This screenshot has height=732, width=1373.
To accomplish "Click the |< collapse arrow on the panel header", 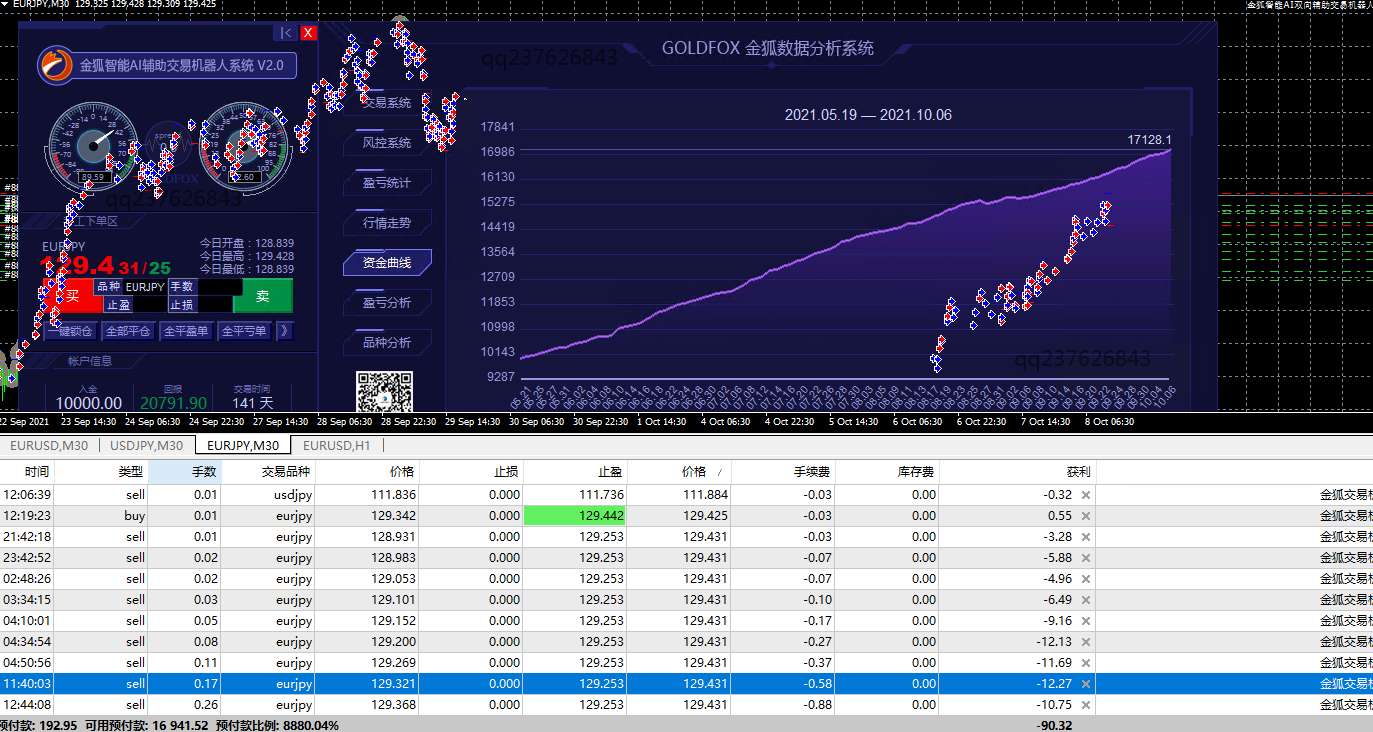I will [284, 32].
